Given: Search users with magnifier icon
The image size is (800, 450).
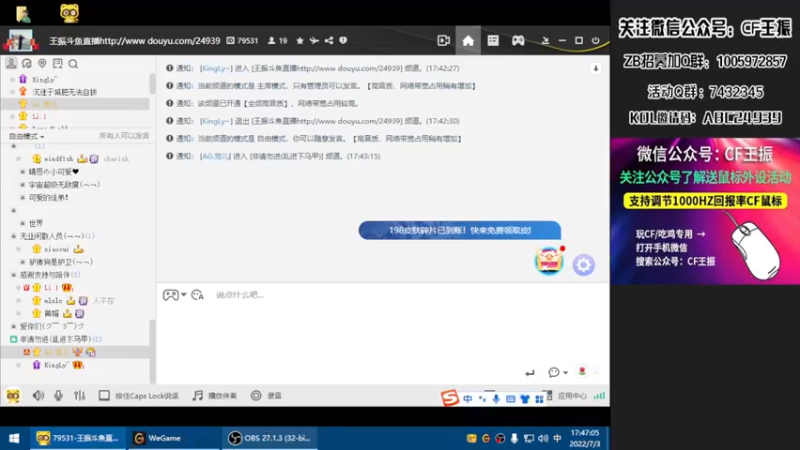Looking at the screenshot, I should pos(73,64).
